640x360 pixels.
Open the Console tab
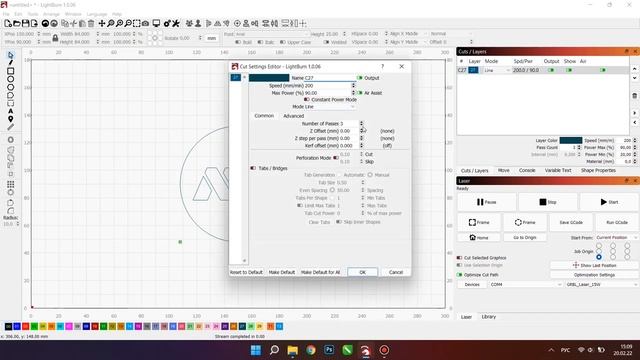coord(527,171)
